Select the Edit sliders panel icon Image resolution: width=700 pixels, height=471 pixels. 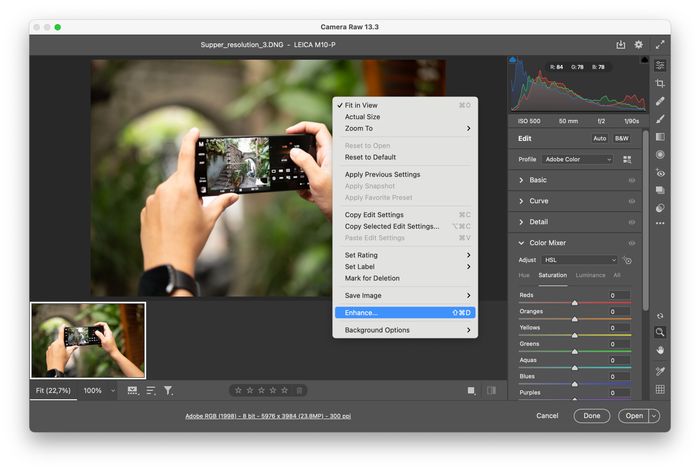[660, 66]
